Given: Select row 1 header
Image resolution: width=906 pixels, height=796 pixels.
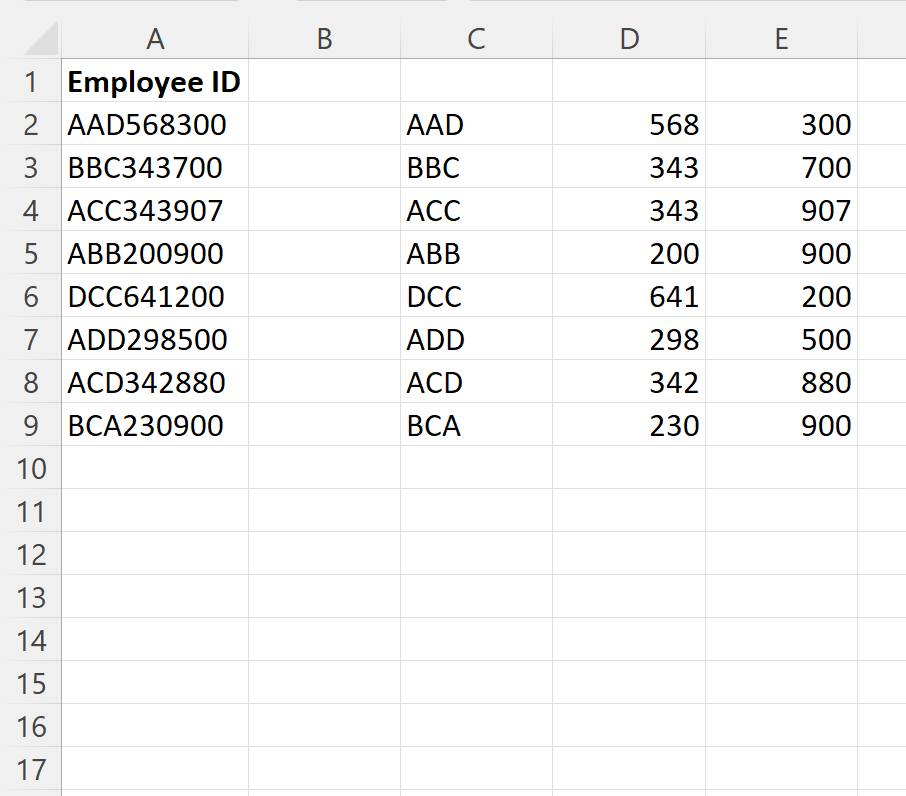Looking at the screenshot, I should tap(33, 82).
